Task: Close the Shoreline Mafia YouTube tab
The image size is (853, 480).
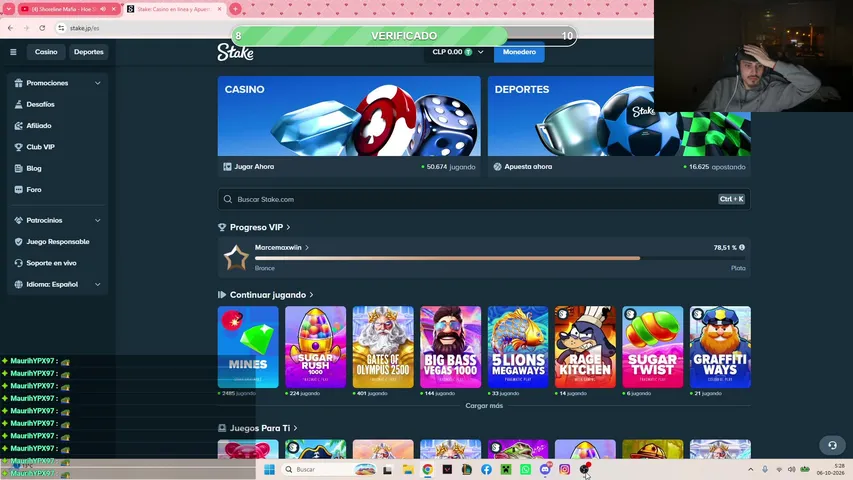Action: [x=114, y=9]
